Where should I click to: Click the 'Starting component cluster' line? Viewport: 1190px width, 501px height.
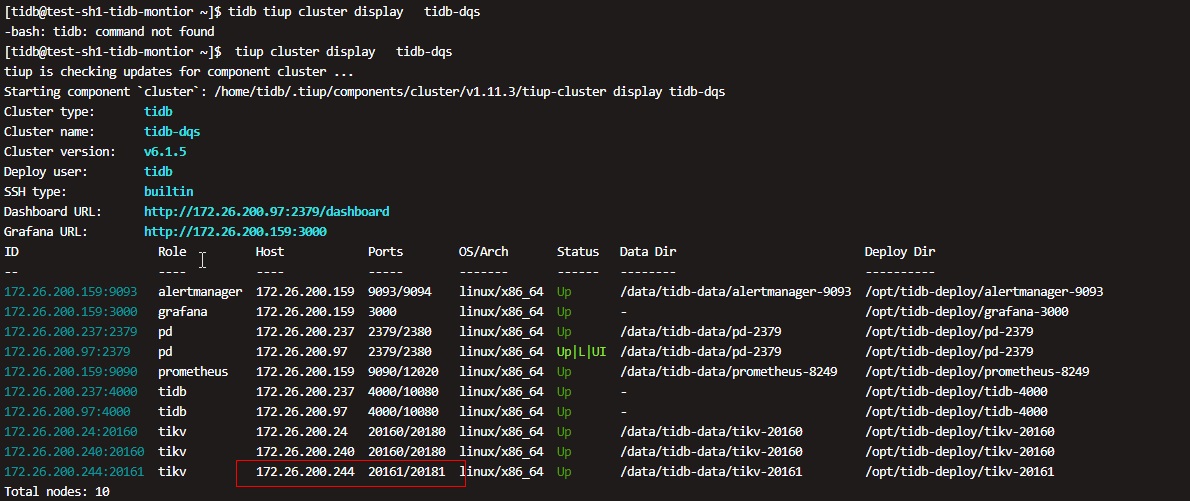(364, 92)
